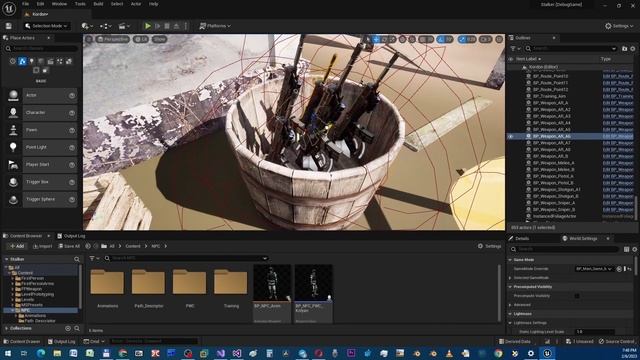This screenshot has height=360, width=640.
Task: Click the Show button in viewport
Action: point(160,39)
